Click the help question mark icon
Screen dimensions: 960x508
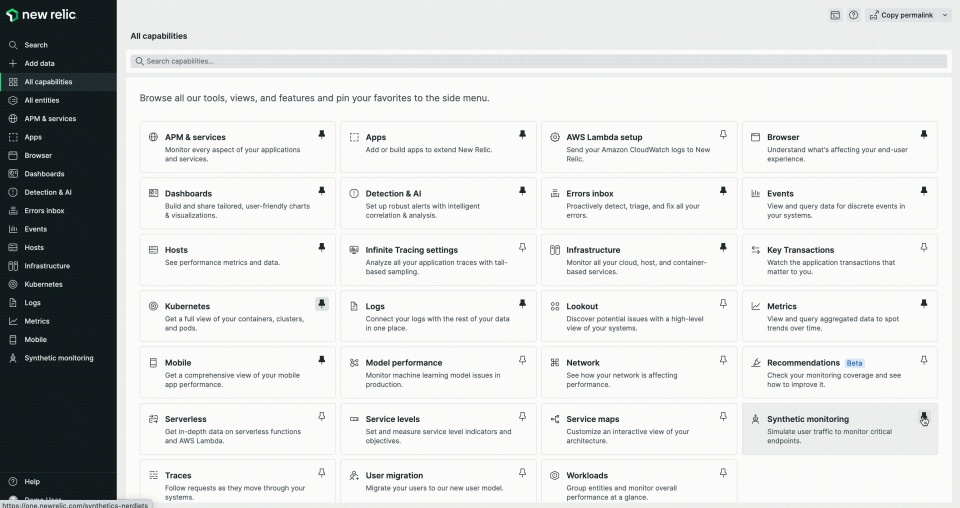click(x=853, y=15)
